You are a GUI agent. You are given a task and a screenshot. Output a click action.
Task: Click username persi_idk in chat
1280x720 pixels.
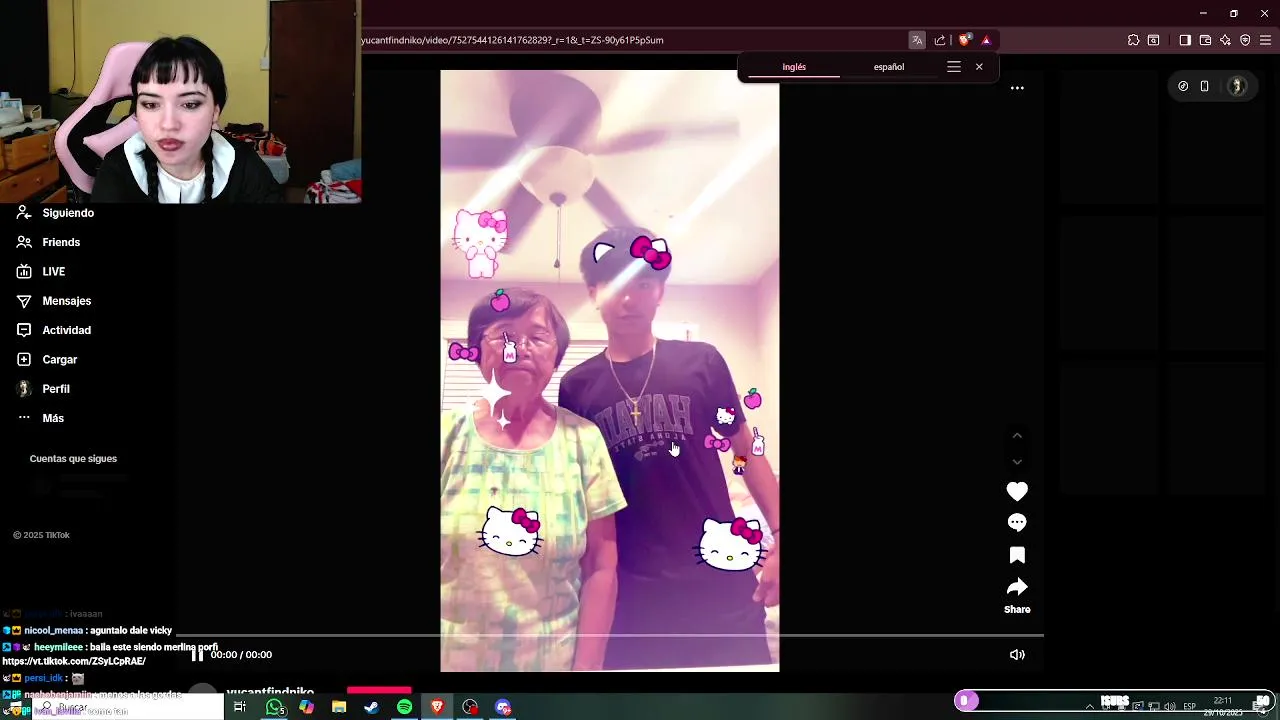[x=44, y=678]
